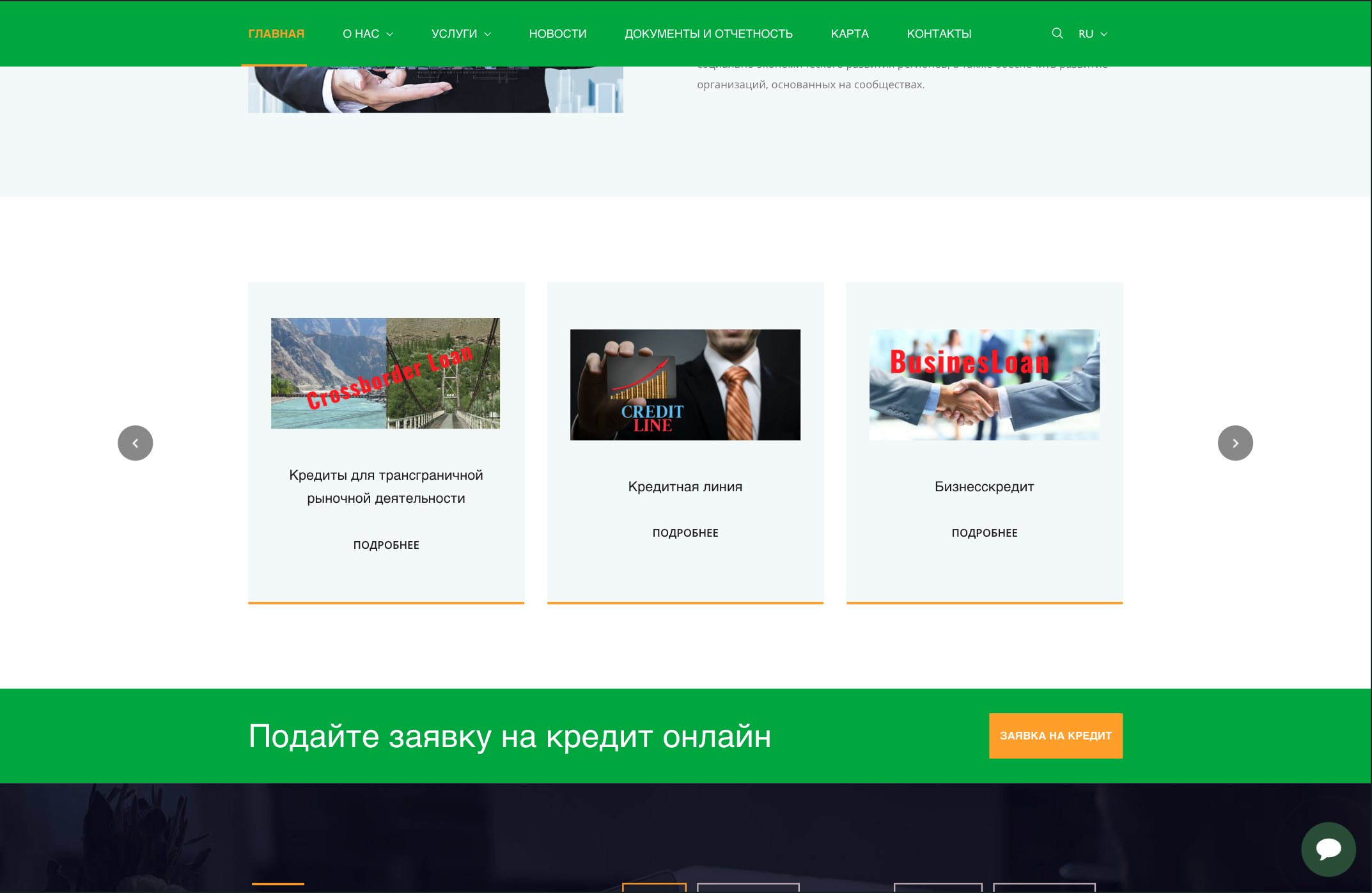Click the Подайте заявку на кредит онлайн heading

pyautogui.click(x=510, y=736)
